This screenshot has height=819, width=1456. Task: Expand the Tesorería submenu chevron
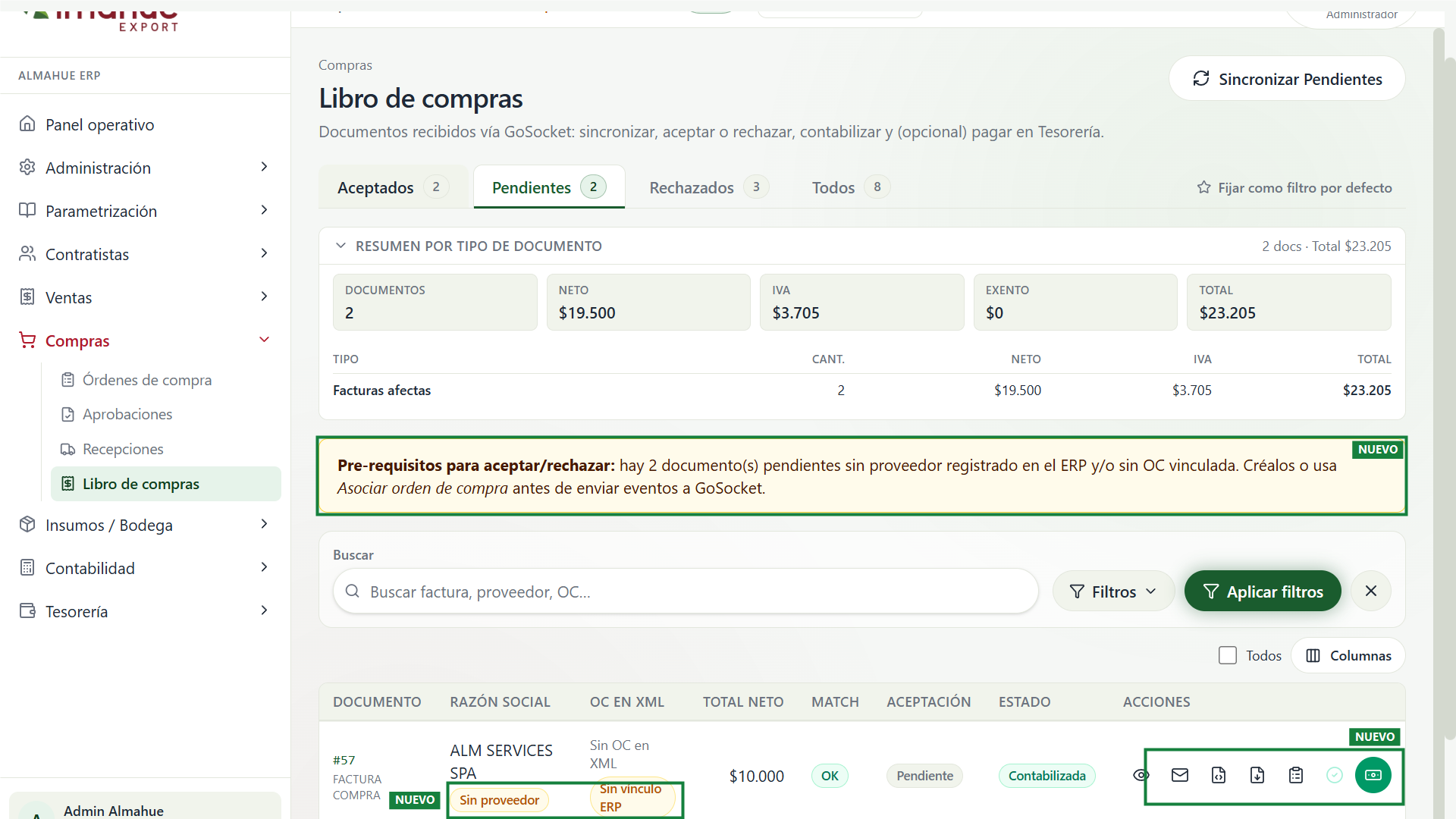(264, 610)
